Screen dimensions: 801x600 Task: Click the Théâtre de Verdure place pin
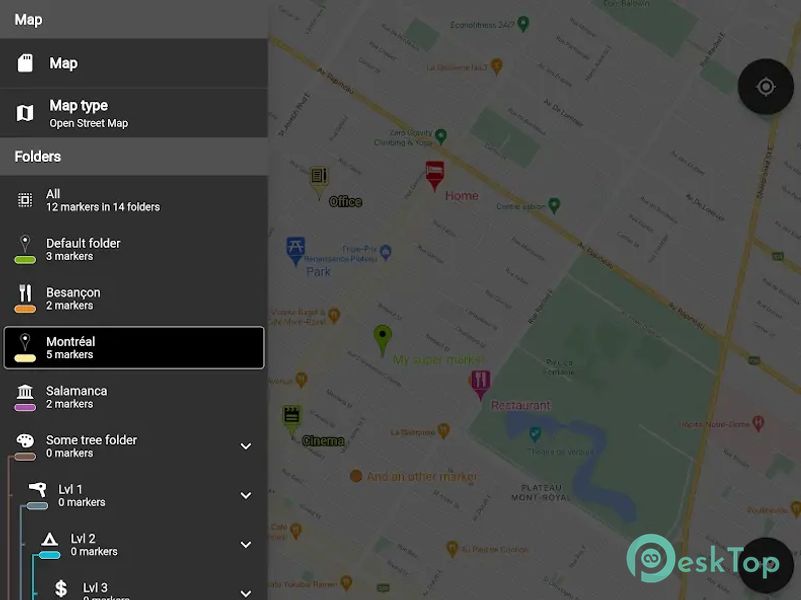tap(535, 434)
